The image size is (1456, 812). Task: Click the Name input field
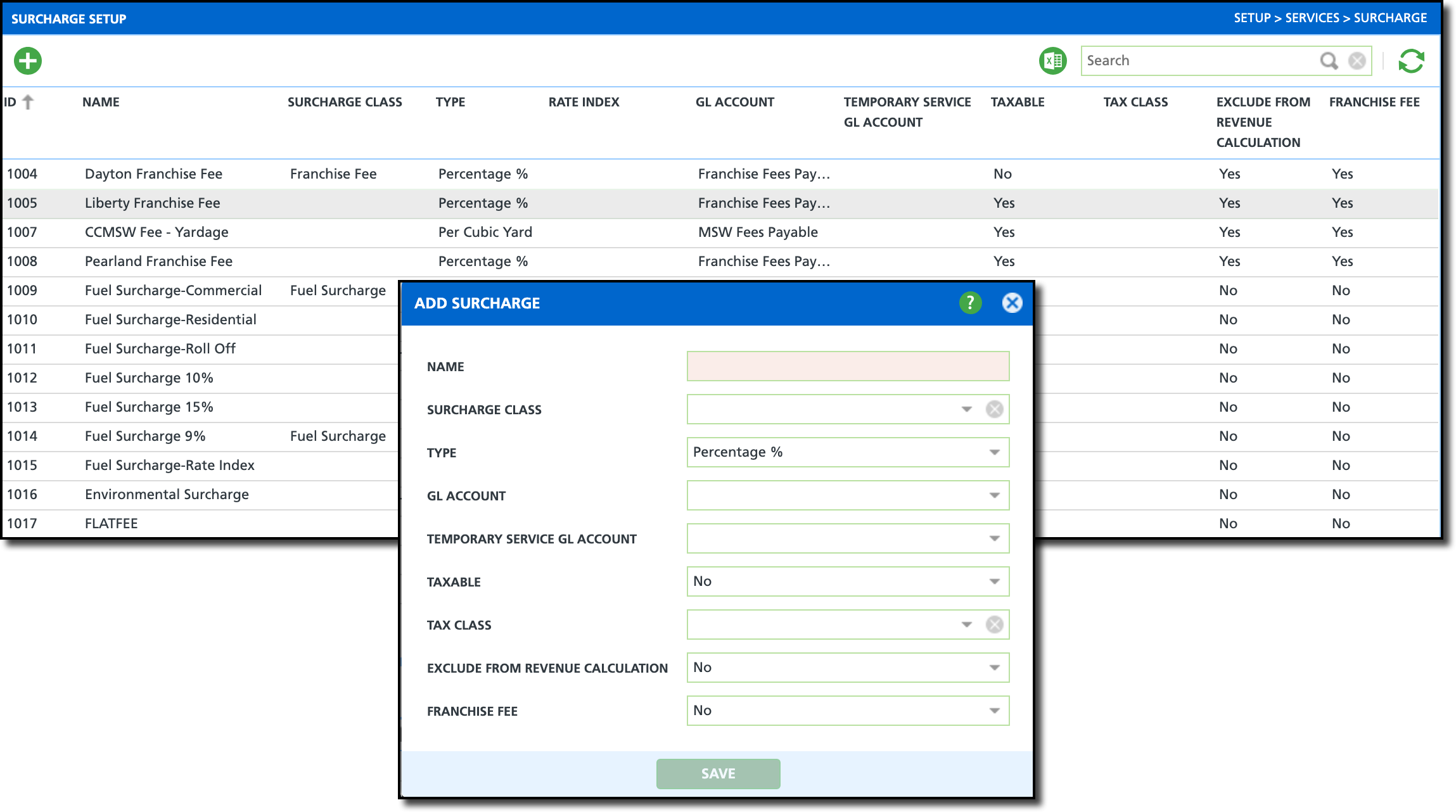click(847, 366)
